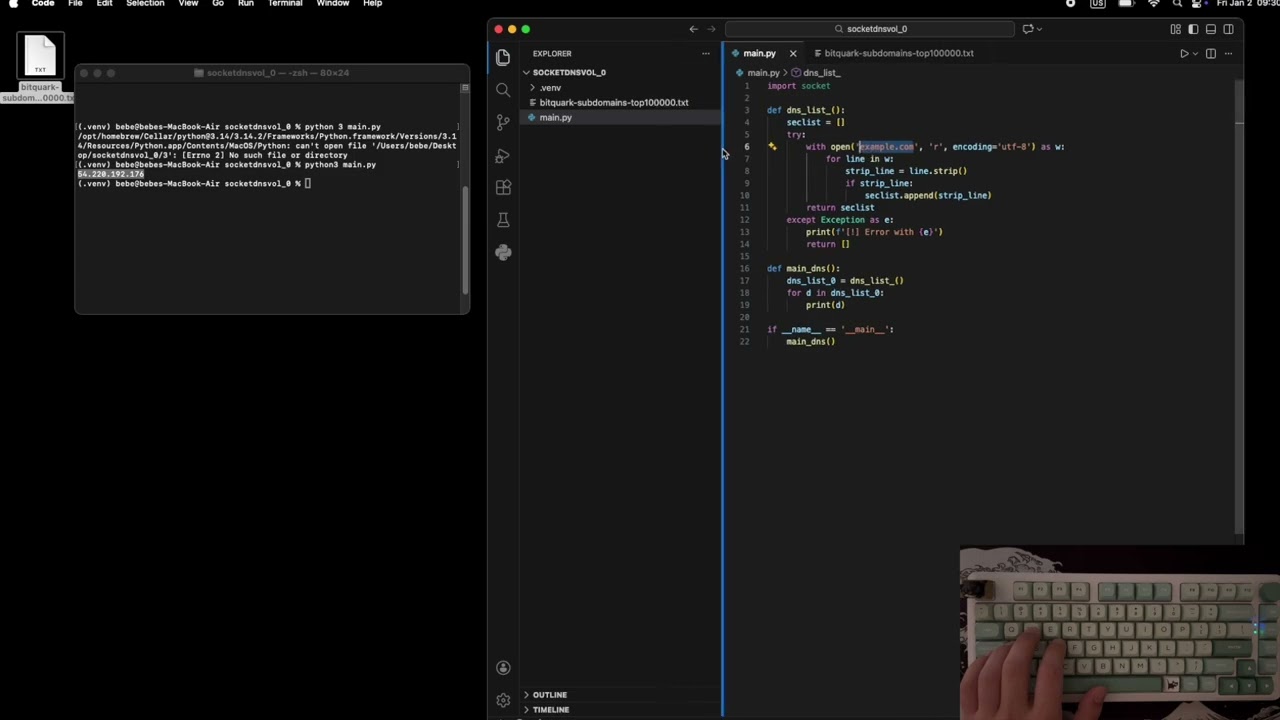Image resolution: width=1280 pixels, height=720 pixels.
Task: Expand the .venv folder
Action: 620,87
